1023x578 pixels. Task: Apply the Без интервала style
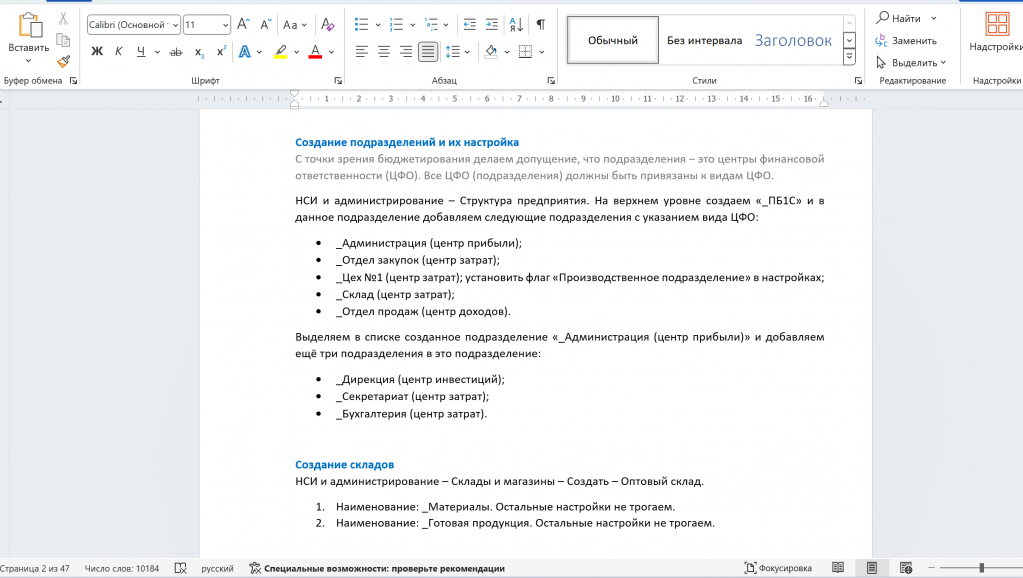coord(705,40)
